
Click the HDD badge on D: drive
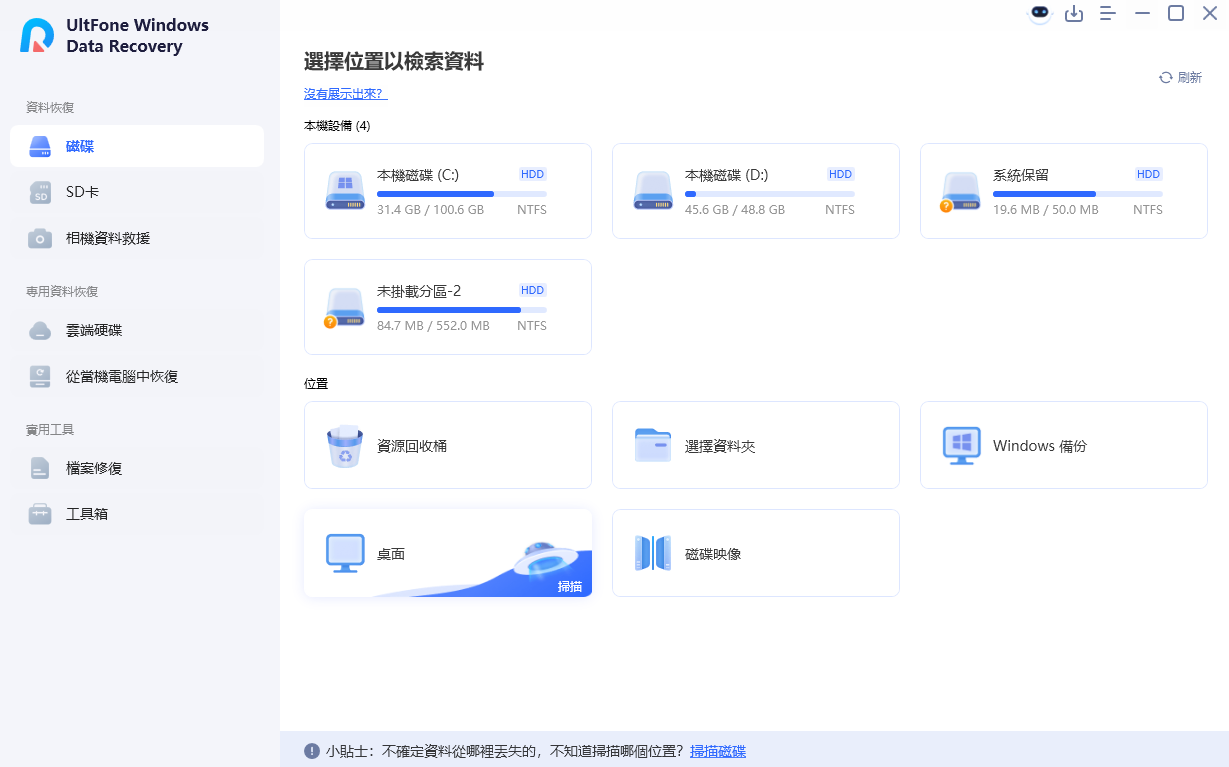(x=841, y=174)
